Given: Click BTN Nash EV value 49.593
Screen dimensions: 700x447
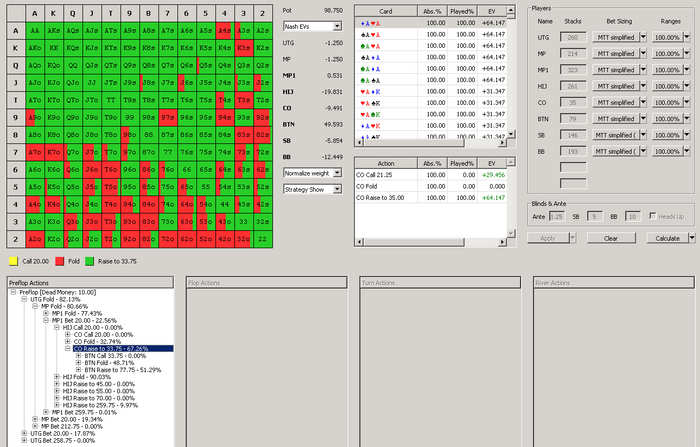Looking at the screenshot, I should 333,124.
